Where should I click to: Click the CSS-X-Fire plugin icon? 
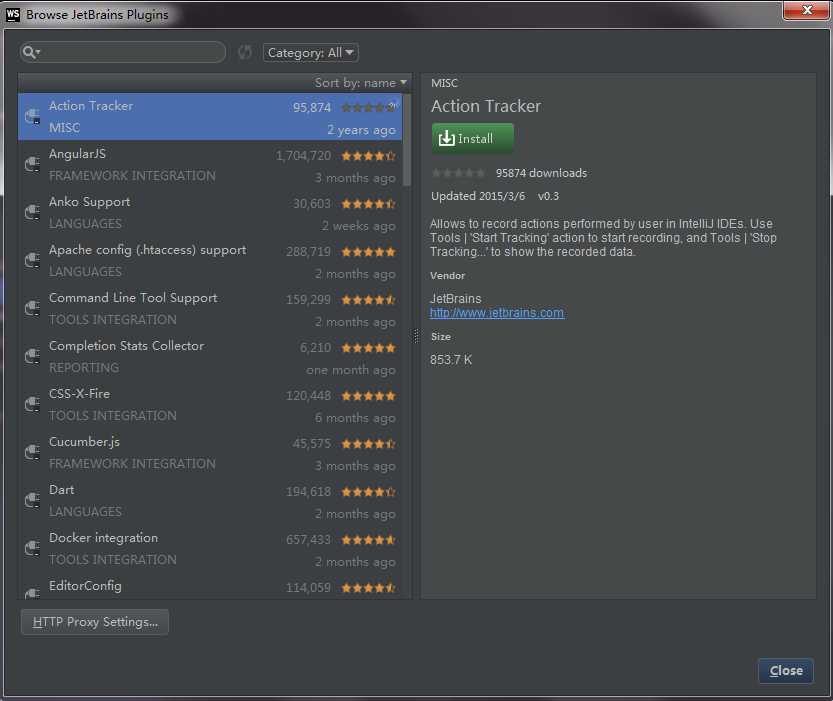point(32,404)
